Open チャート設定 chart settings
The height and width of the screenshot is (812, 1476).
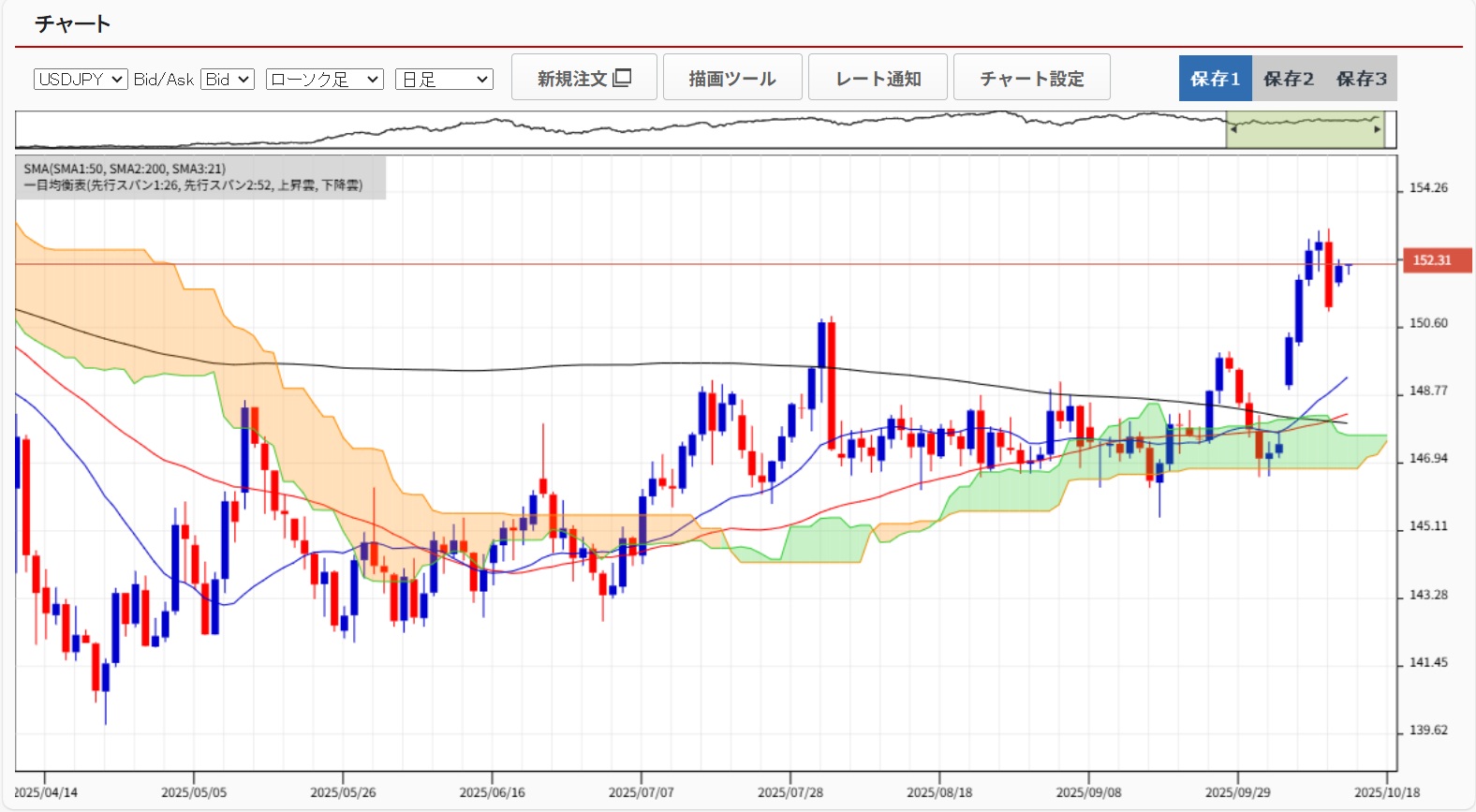(1031, 78)
